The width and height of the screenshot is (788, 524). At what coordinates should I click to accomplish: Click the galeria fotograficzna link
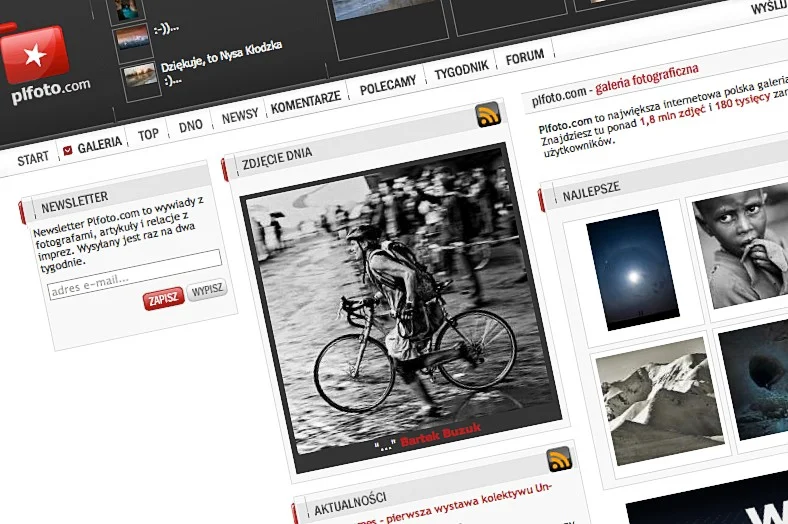point(647,79)
